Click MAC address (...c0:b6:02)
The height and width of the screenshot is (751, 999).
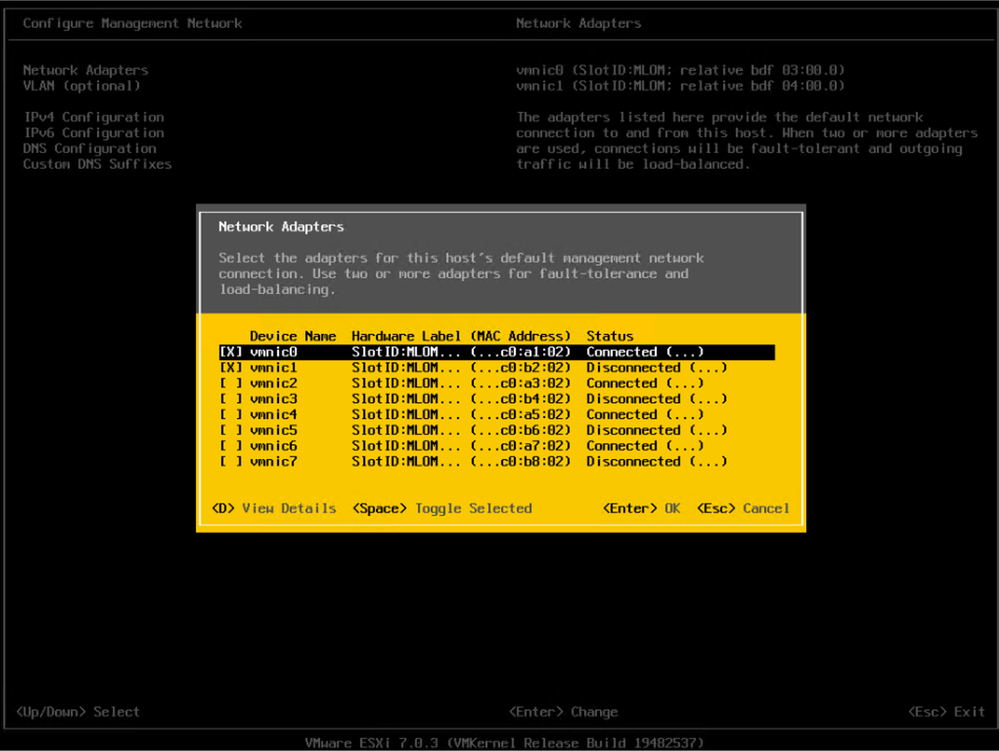tap(521, 430)
